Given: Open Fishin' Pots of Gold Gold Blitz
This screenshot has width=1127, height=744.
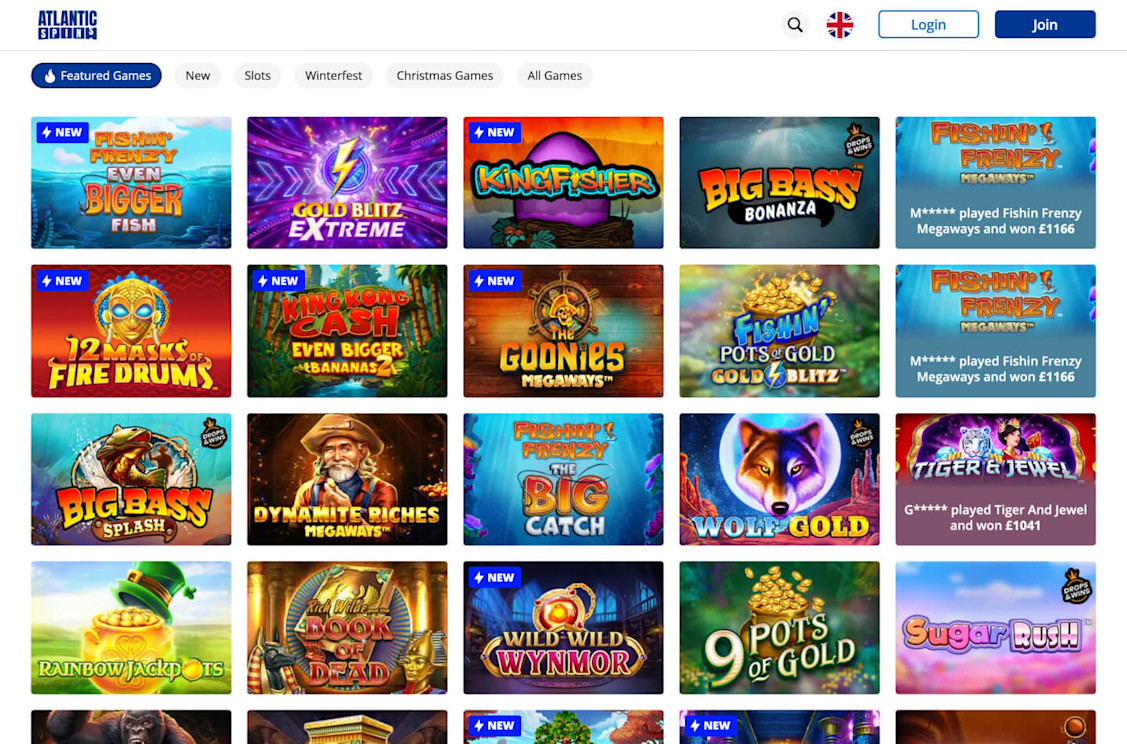Looking at the screenshot, I should [x=779, y=331].
